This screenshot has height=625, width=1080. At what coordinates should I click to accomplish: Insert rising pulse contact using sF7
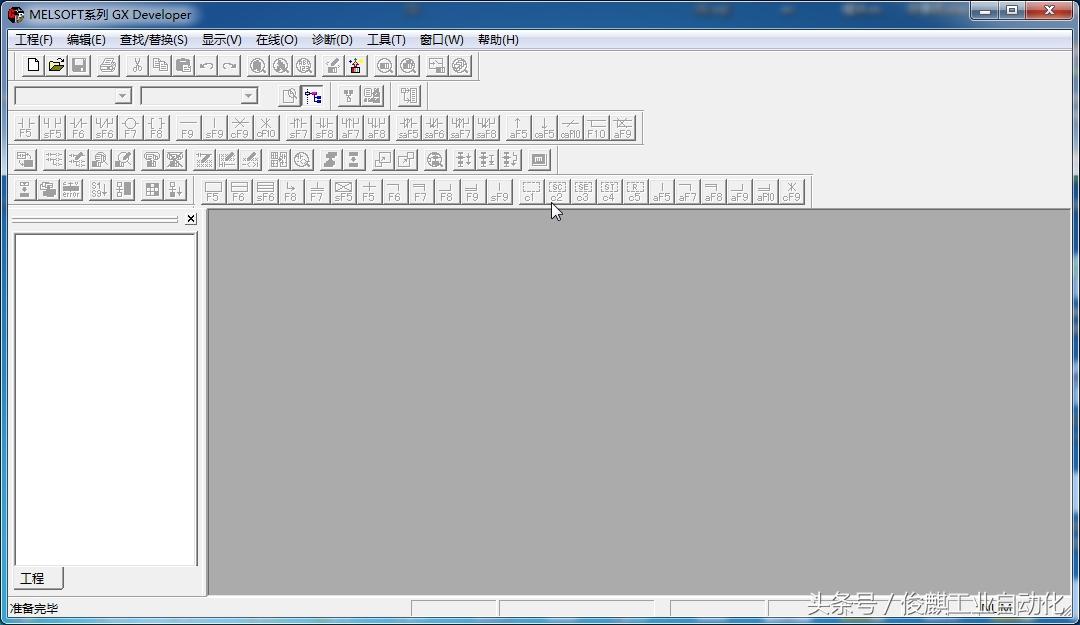tap(298, 127)
